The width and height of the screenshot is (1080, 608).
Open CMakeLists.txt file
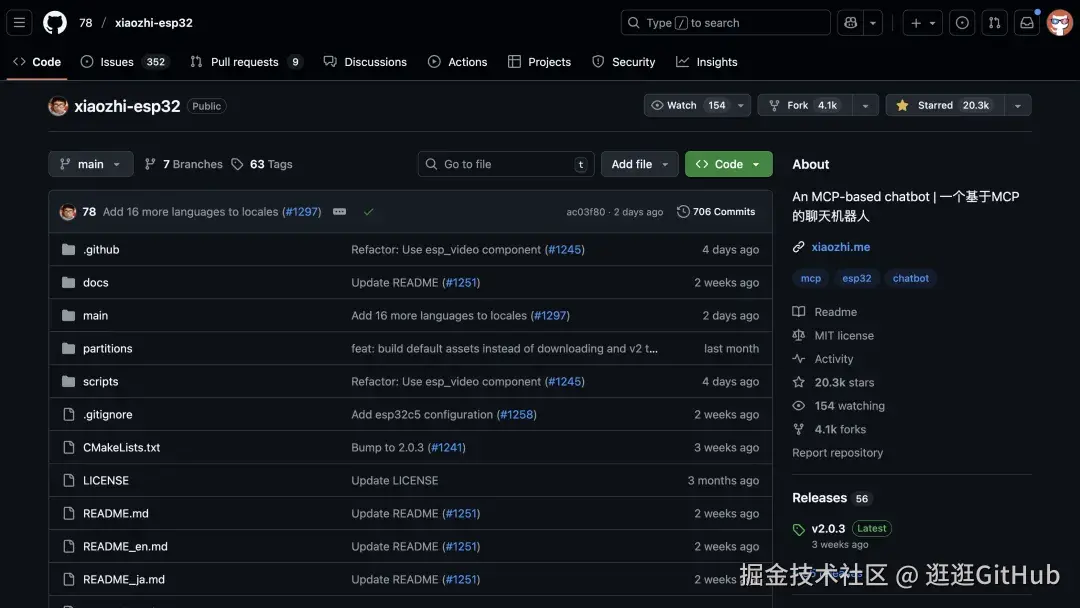[x=121, y=448]
